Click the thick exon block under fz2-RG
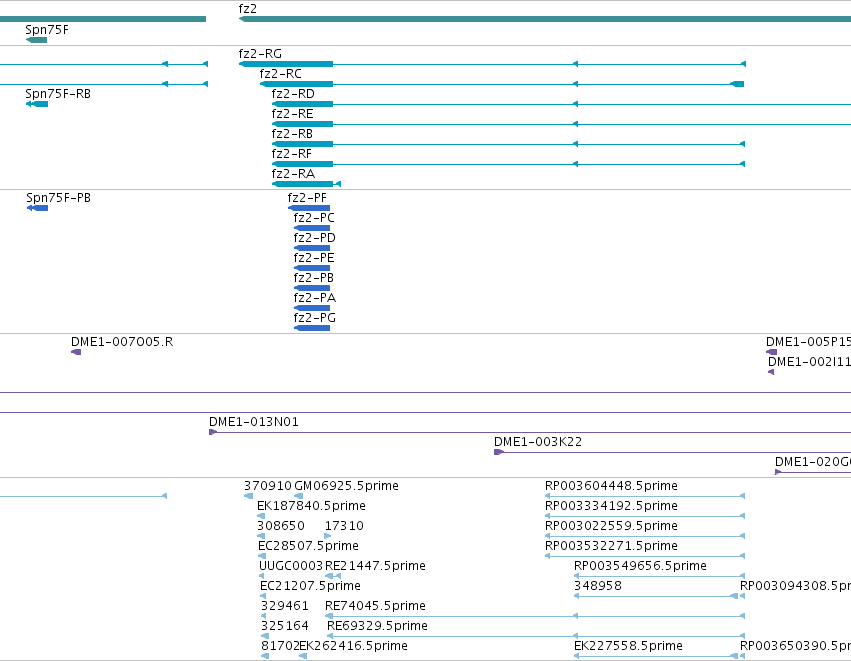Image resolution: width=851 pixels, height=661 pixels. coord(285,64)
